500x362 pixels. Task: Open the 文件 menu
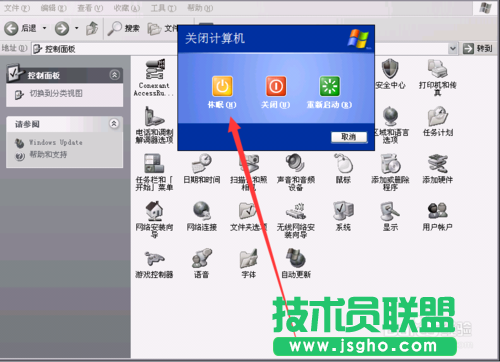click(17, 8)
